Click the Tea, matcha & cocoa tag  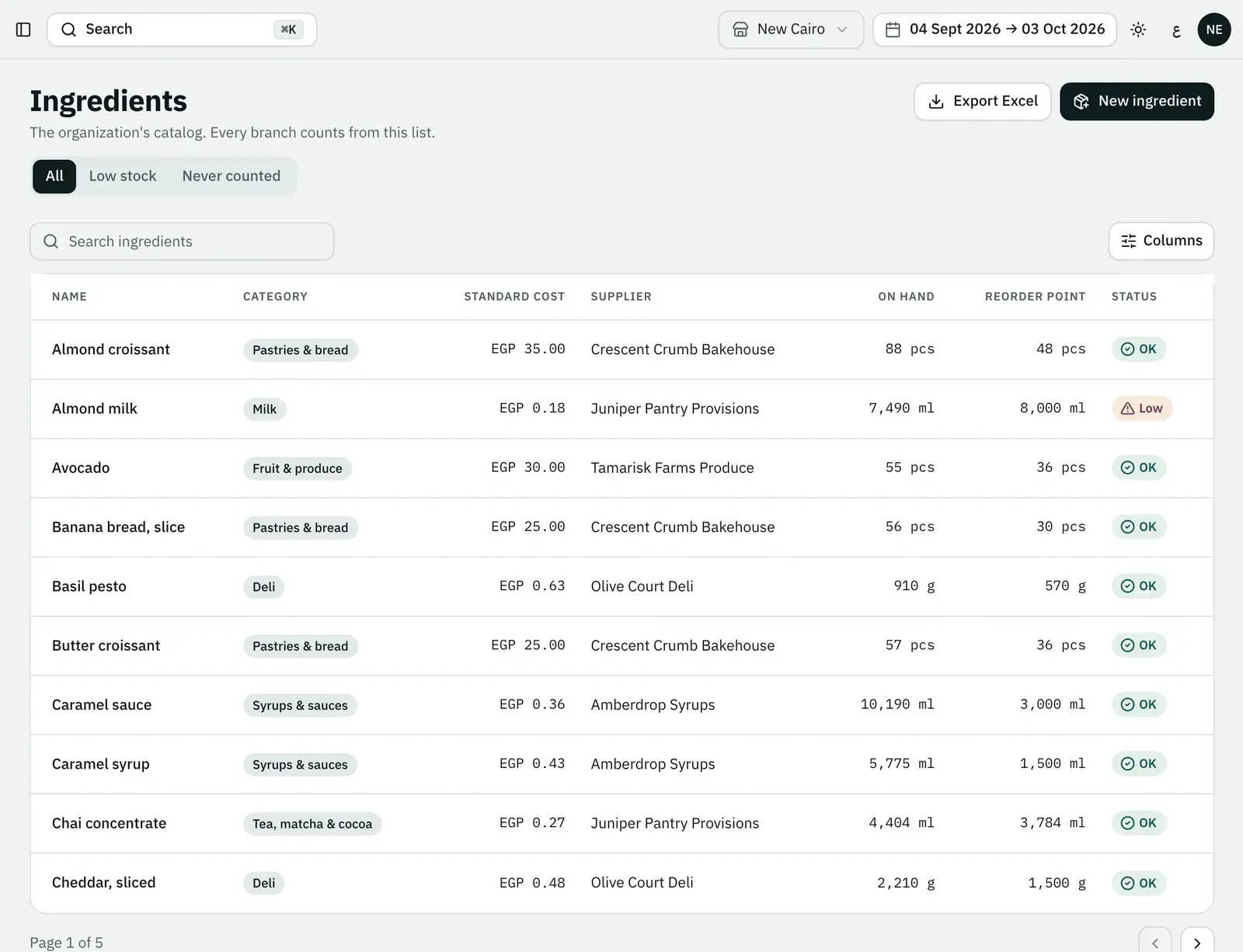[312, 824]
